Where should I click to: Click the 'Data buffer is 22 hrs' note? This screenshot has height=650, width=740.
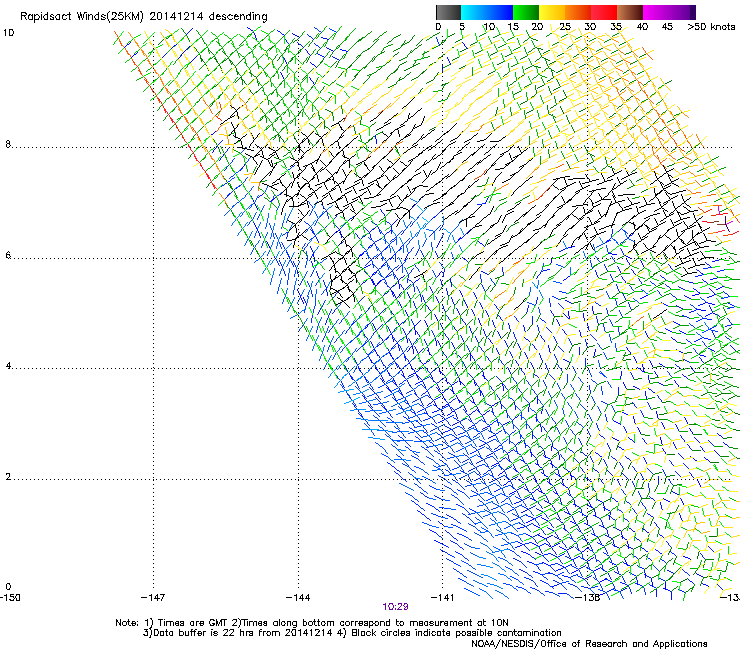tap(204, 633)
